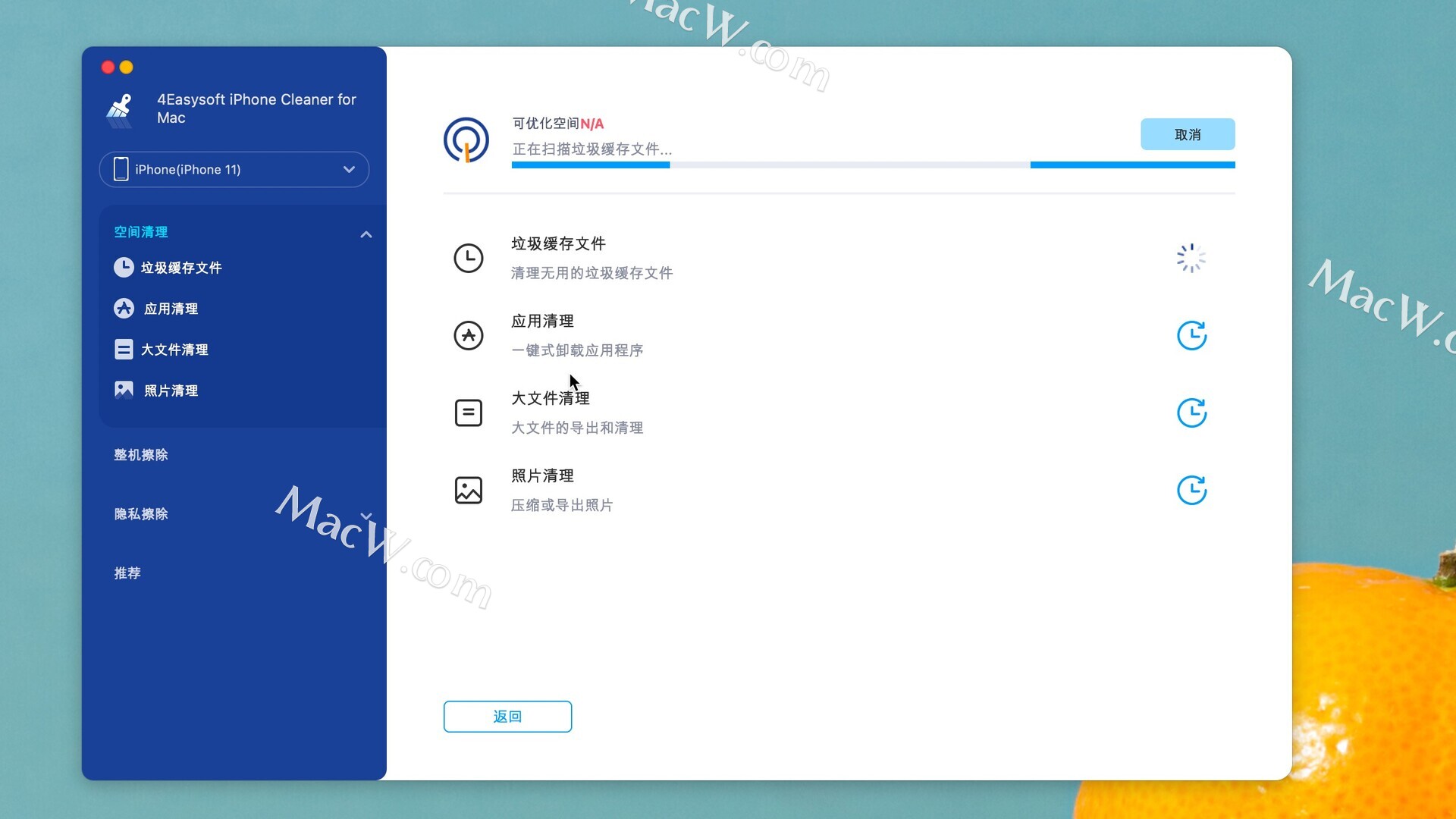Click the picture icon beside 照片清理 in sidebar

pyautogui.click(x=124, y=391)
